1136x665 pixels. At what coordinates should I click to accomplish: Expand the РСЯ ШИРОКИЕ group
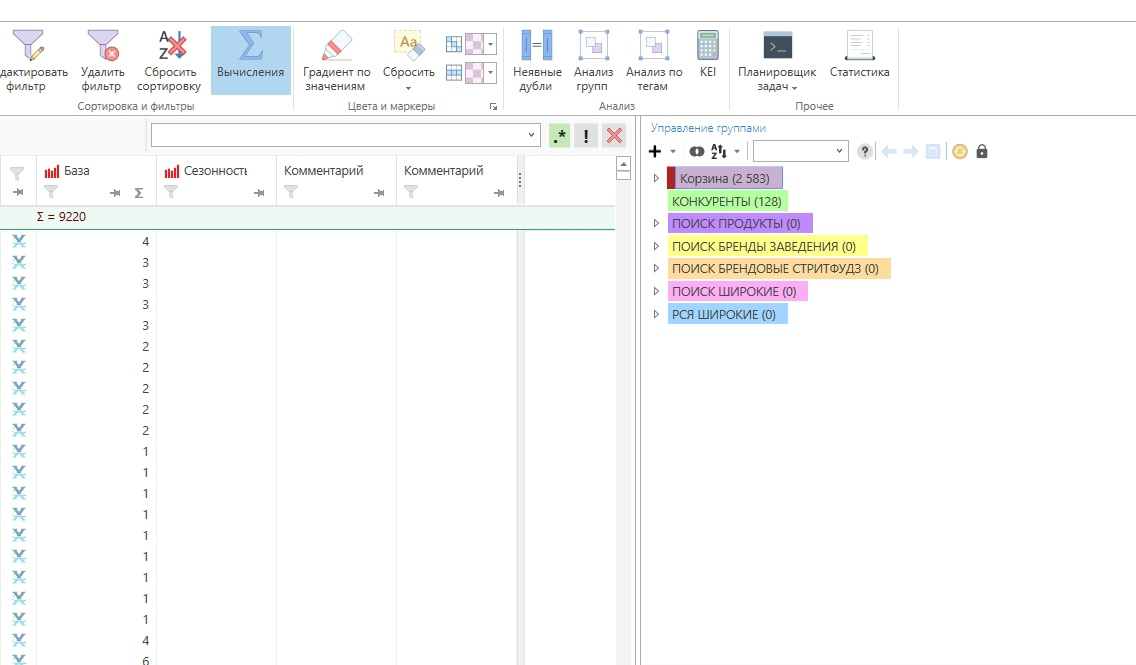click(x=656, y=314)
